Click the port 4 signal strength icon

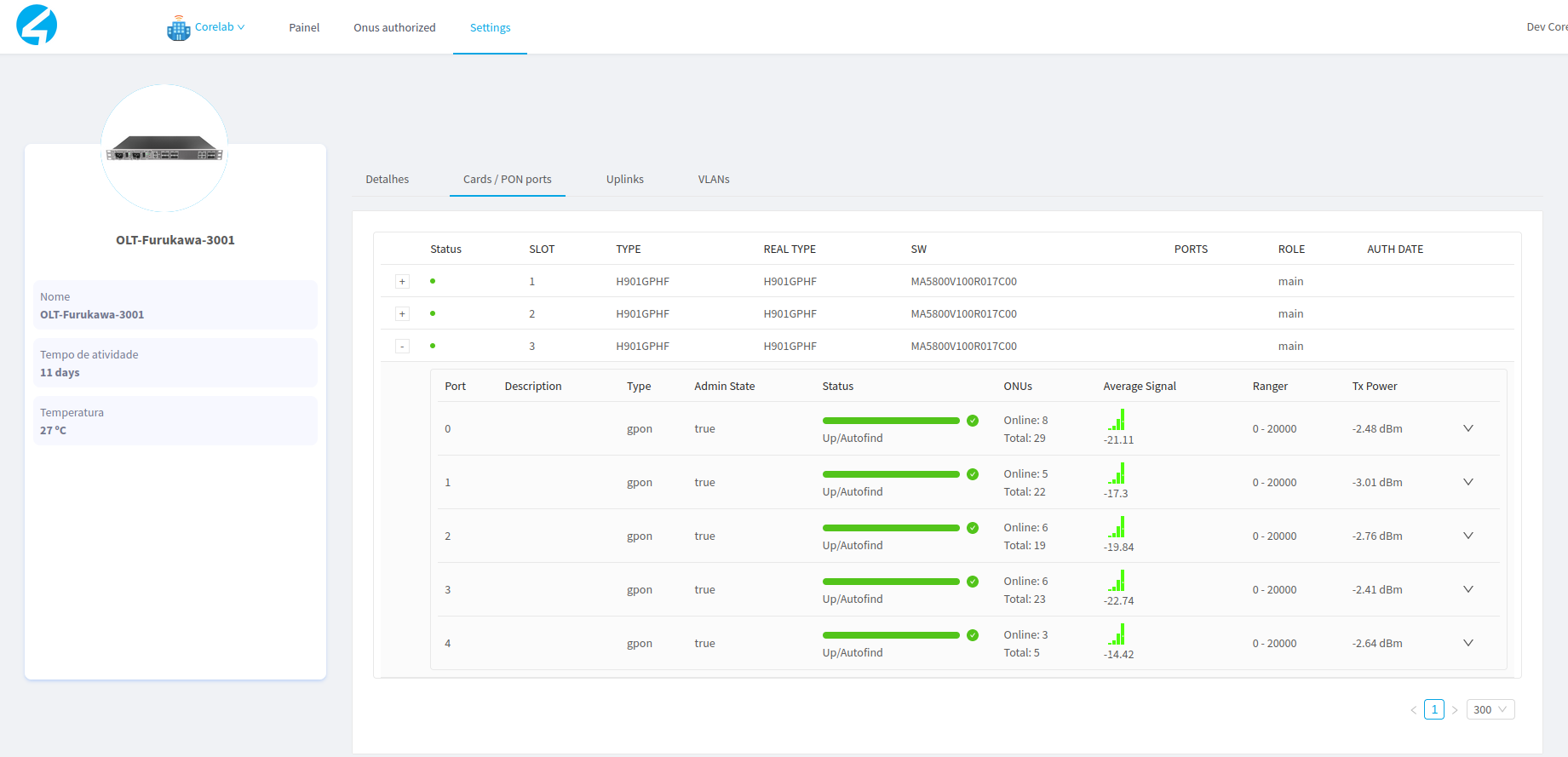(1117, 634)
